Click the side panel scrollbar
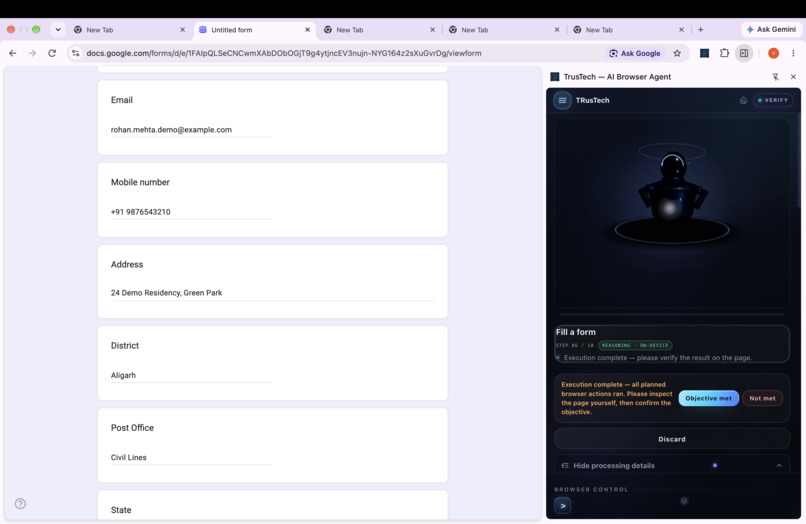The height and width of the screenshot is (524, 806). pyautogui.click(x=798, y=159)
